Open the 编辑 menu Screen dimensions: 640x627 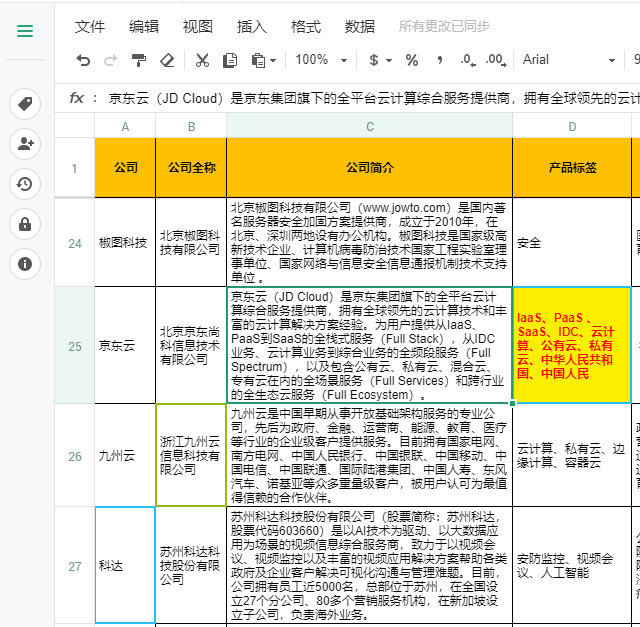click(x=144, y=27)
